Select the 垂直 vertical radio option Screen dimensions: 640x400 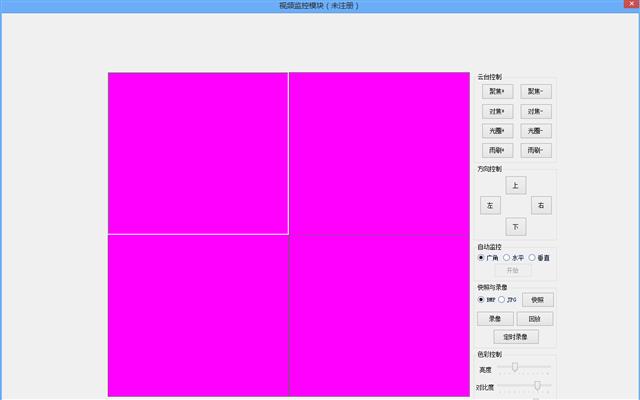532,258
